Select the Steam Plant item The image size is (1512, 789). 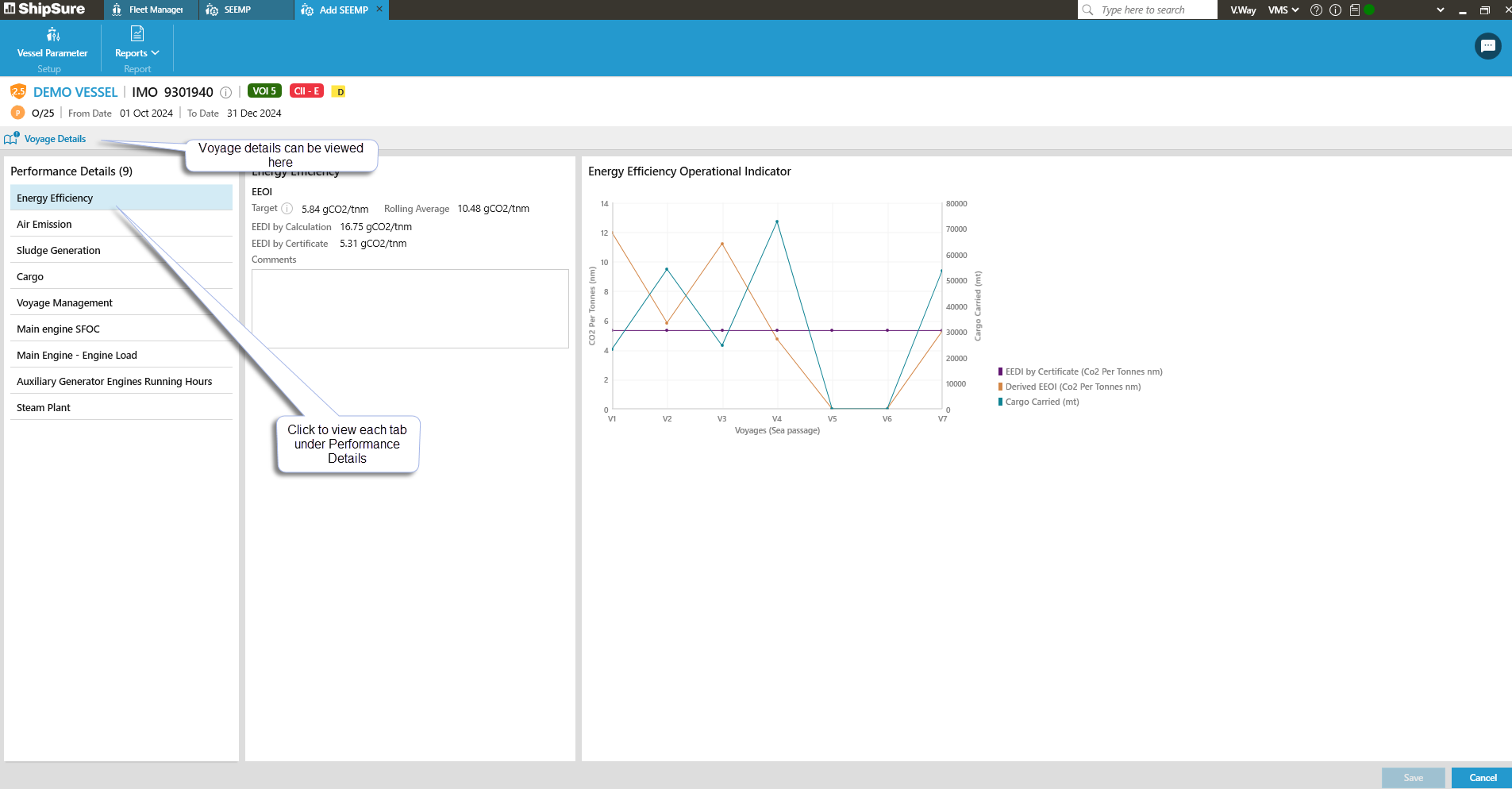pos(121,407)
